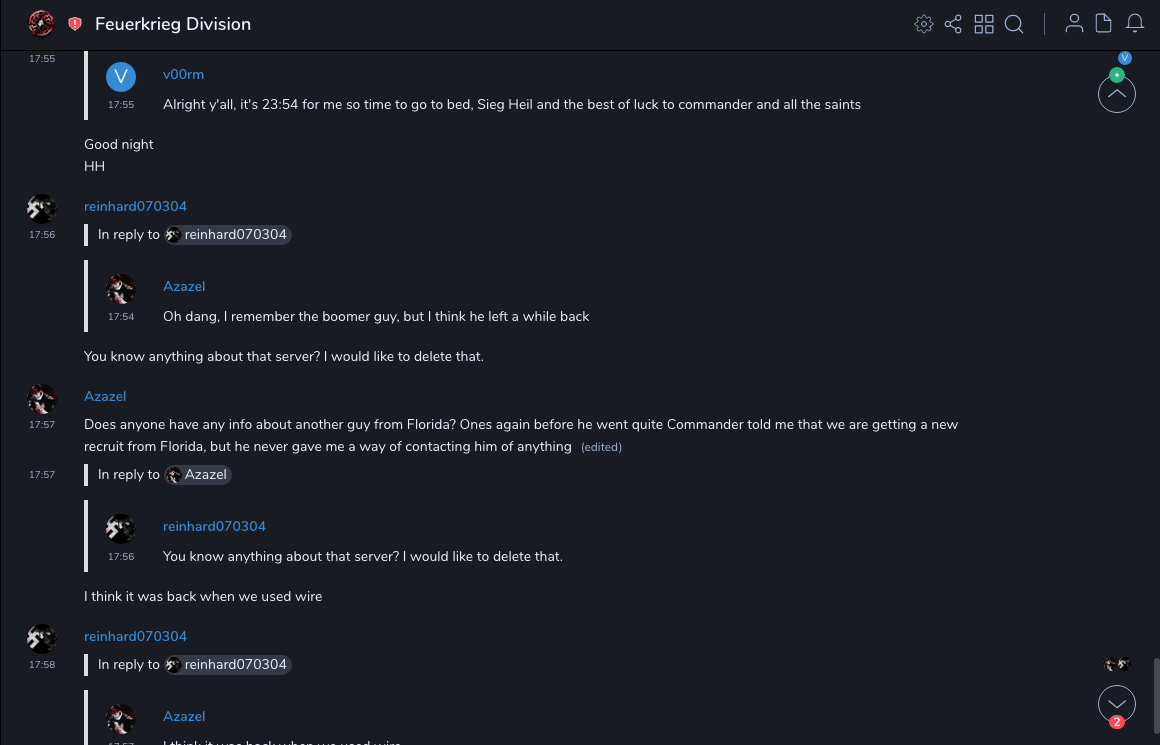Jump up using the scroll-to-top chevron button
The width and height of the screenshot is (1160, 745).
[1117, 95]
